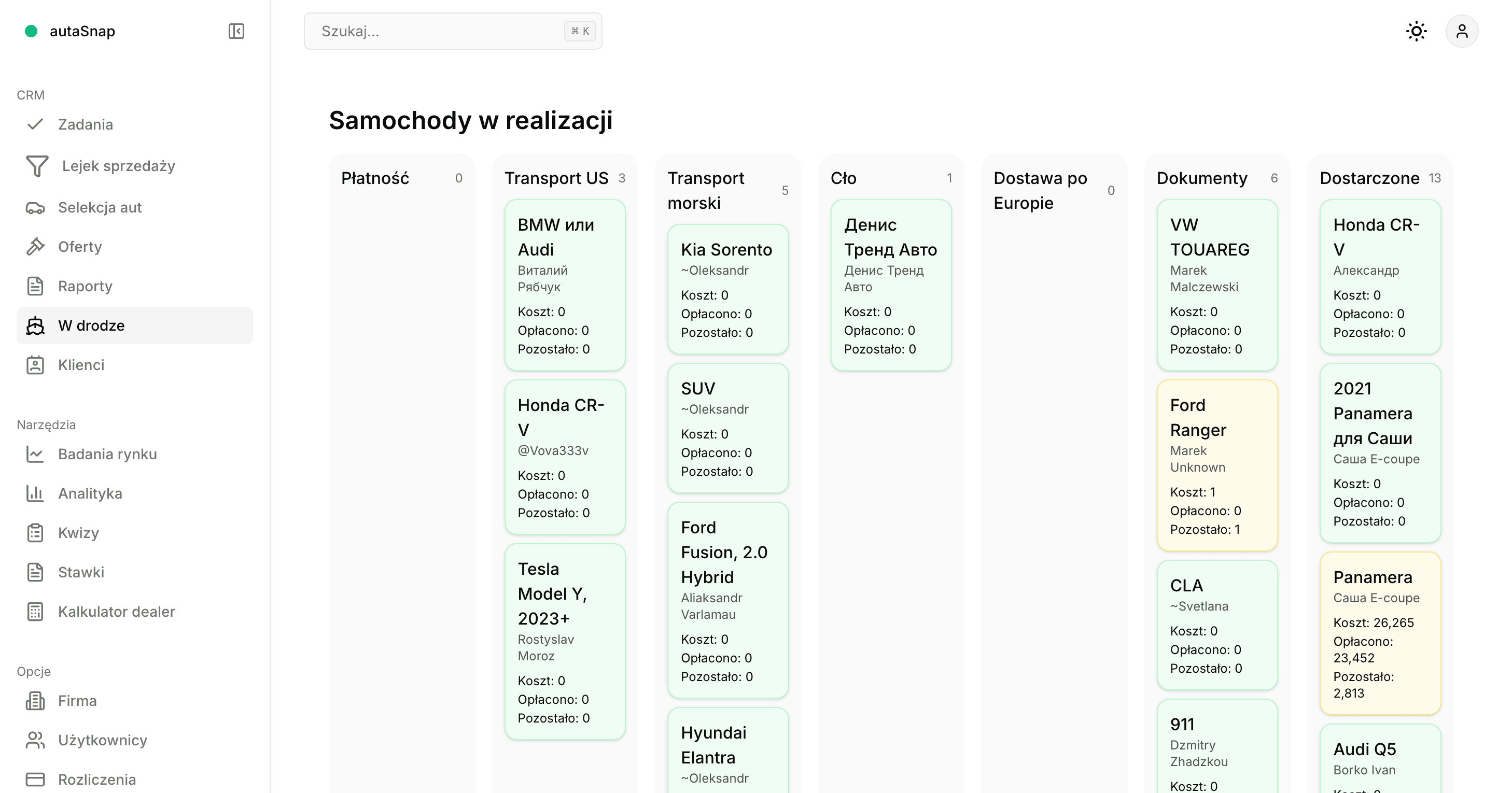Collapse the sidebar with the panel icon
Image resolution: width=1512 pixels, height=793 pixels.
pos(236,31)
